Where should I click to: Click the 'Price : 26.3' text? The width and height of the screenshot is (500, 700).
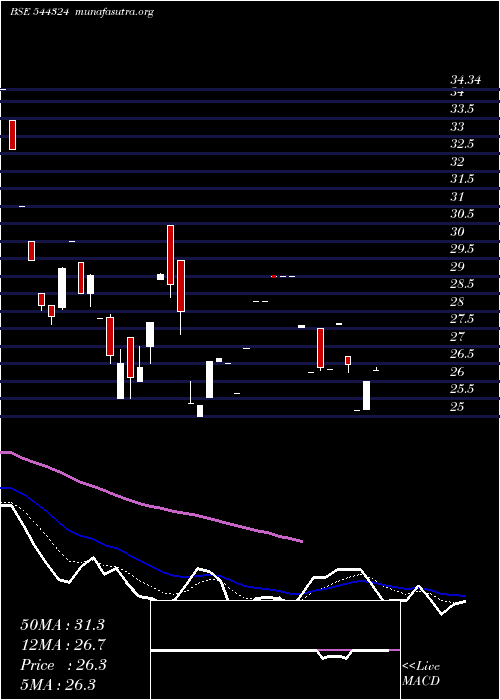tap(63, 665)
